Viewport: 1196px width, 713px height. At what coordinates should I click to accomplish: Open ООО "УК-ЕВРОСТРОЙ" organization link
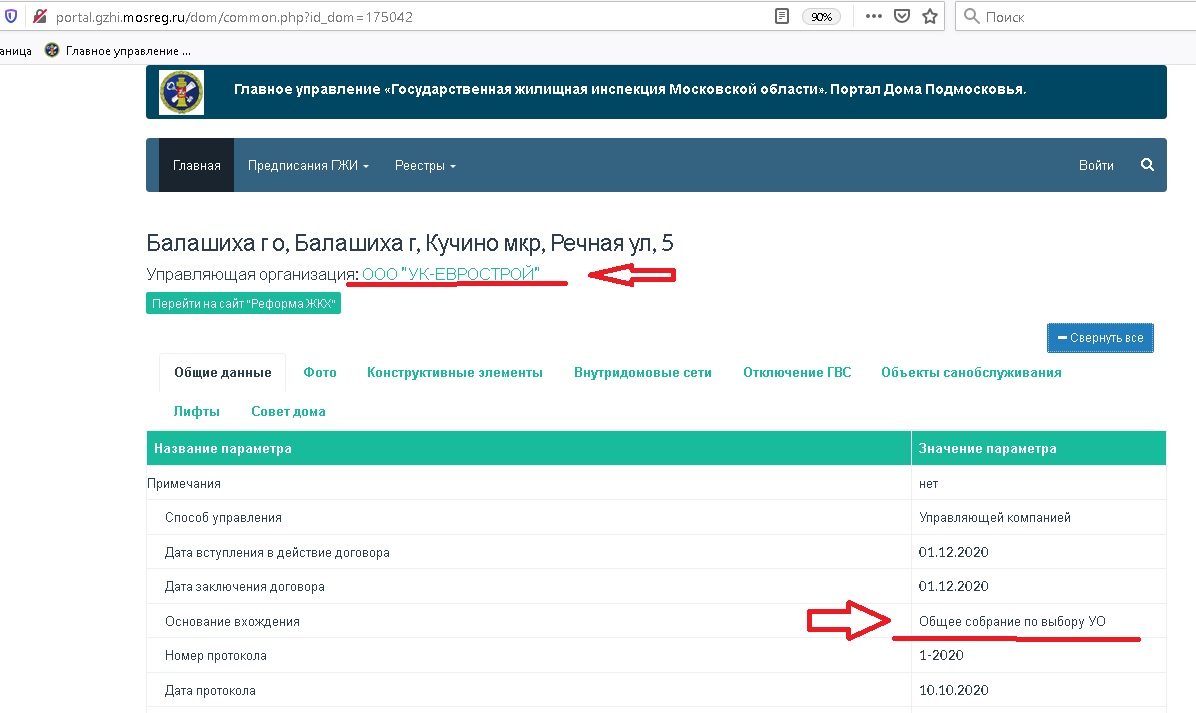451,274
